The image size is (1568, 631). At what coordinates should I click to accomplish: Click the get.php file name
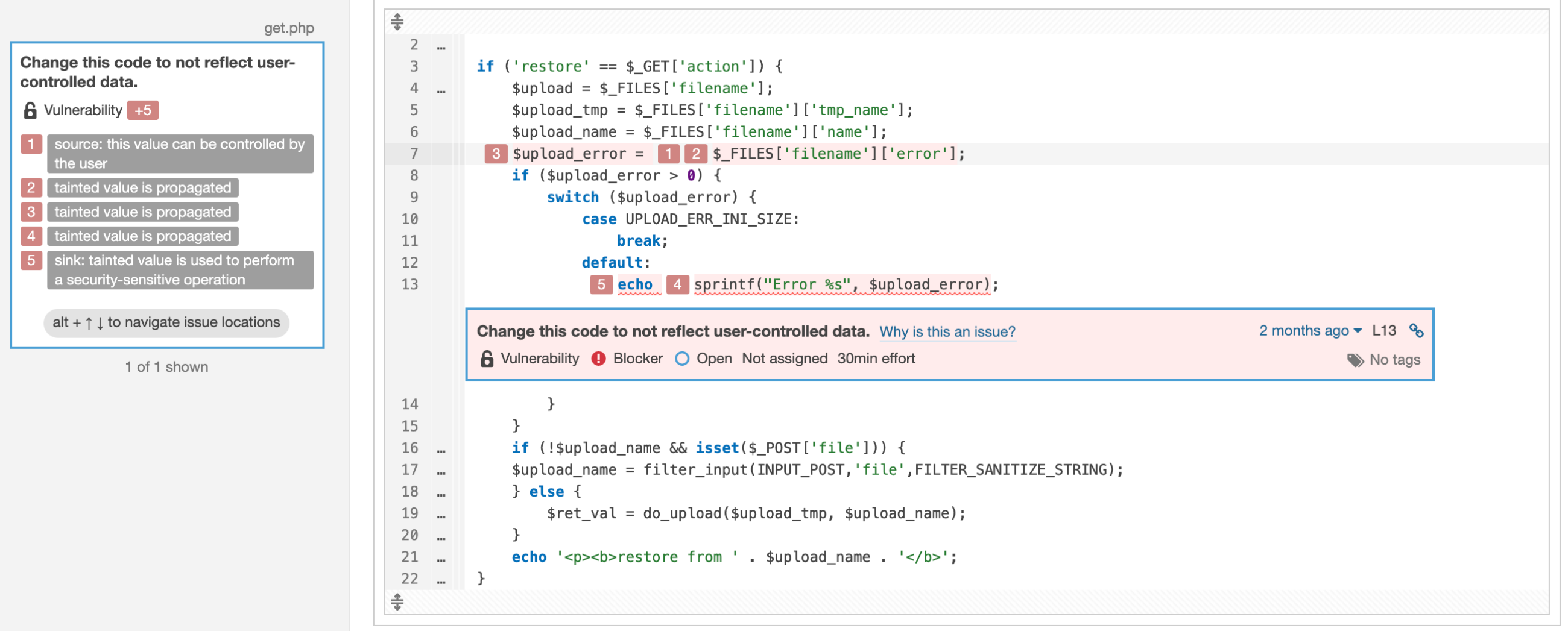pos(288,28)
